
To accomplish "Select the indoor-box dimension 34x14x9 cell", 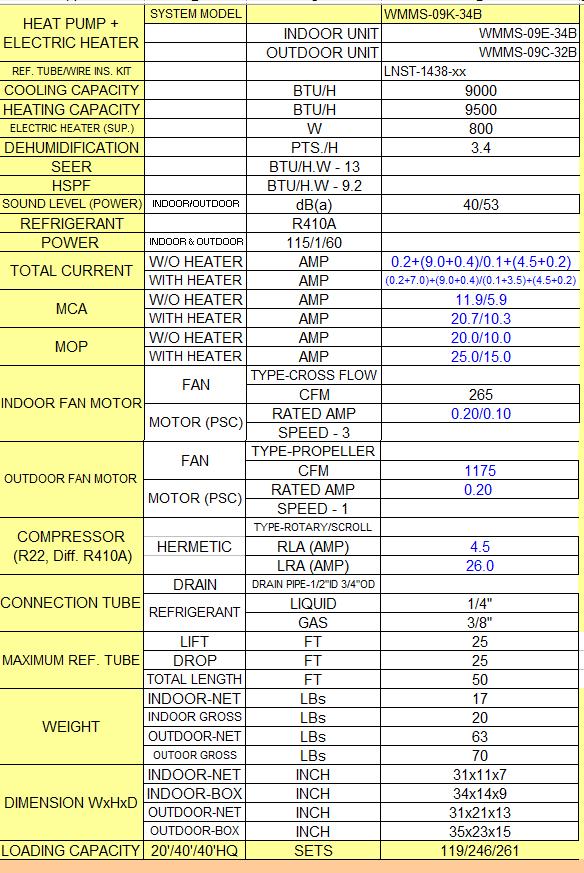I will pos(480,793).
